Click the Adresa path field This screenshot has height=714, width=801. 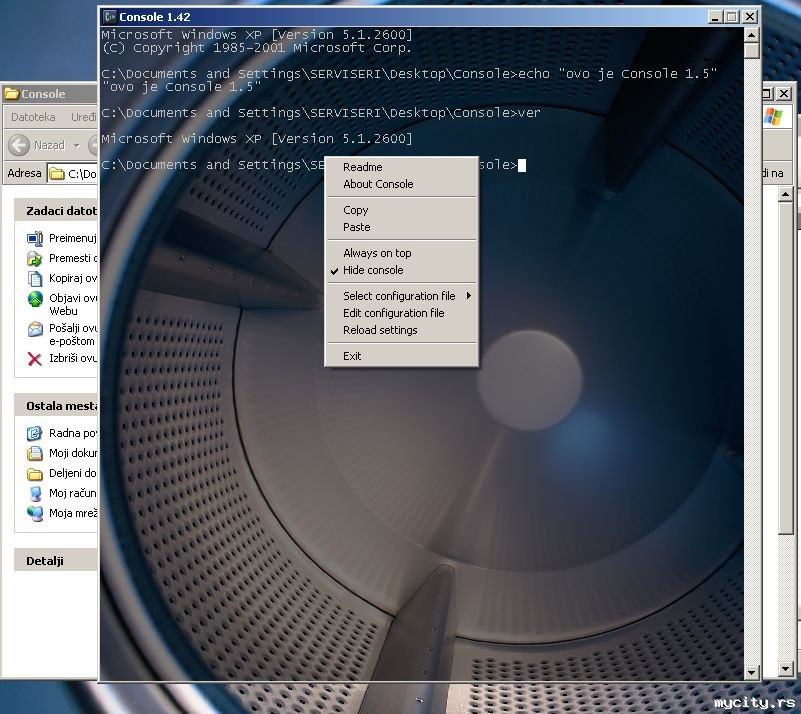(x=80, y=174)
